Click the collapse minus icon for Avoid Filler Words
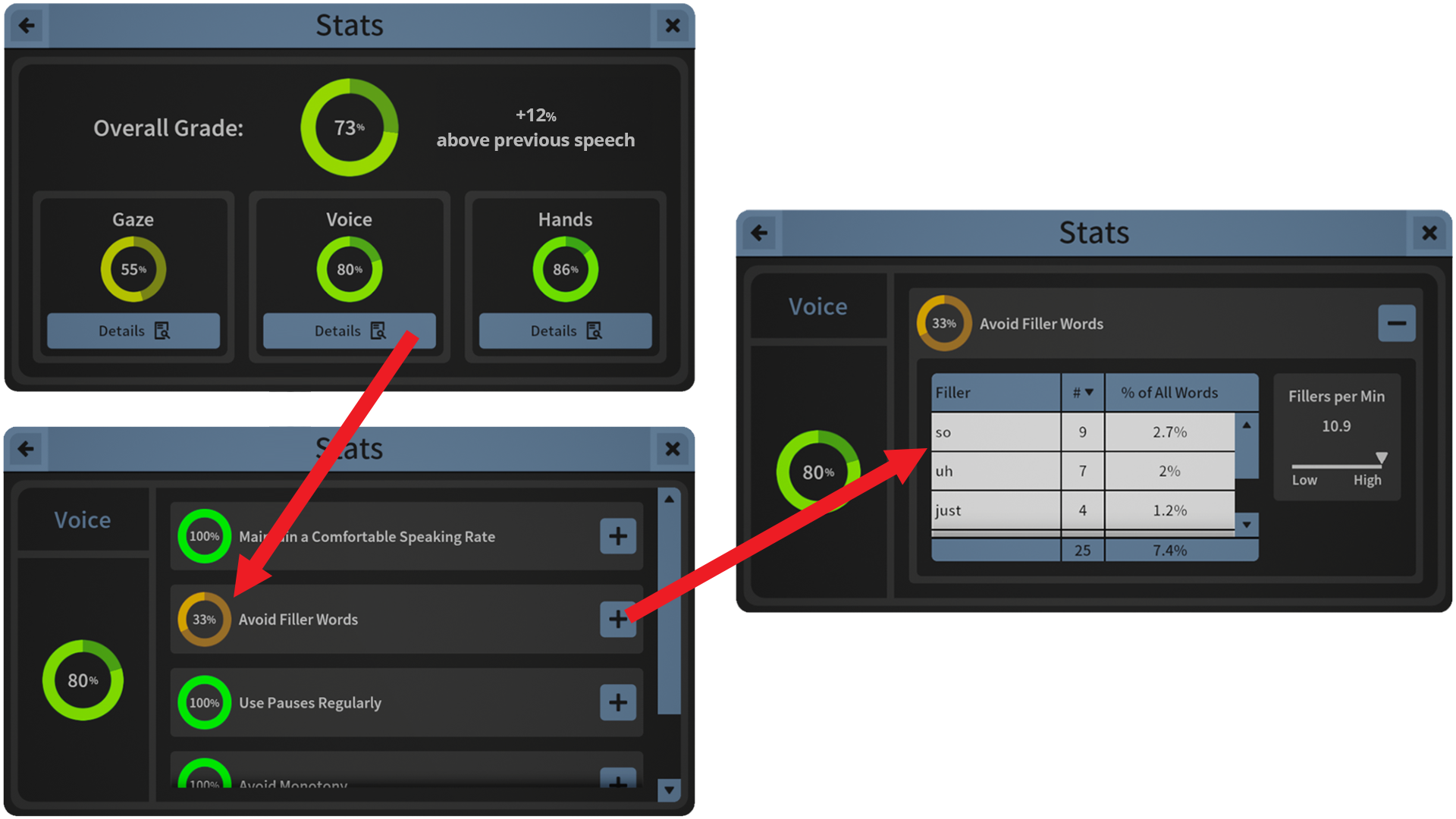 [x=1396, y=323]
